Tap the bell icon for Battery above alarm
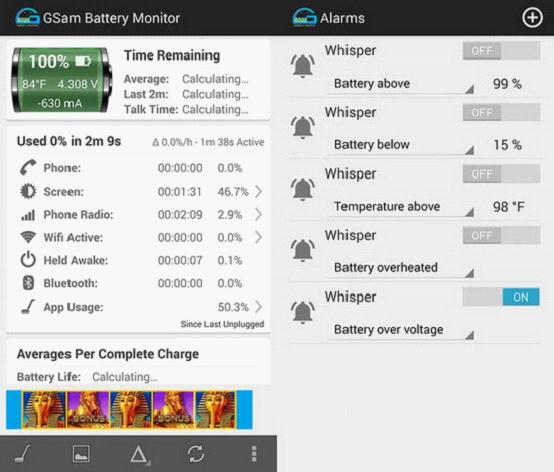The image size is (554, 472). pyautogui.click(x=303, y=66)
